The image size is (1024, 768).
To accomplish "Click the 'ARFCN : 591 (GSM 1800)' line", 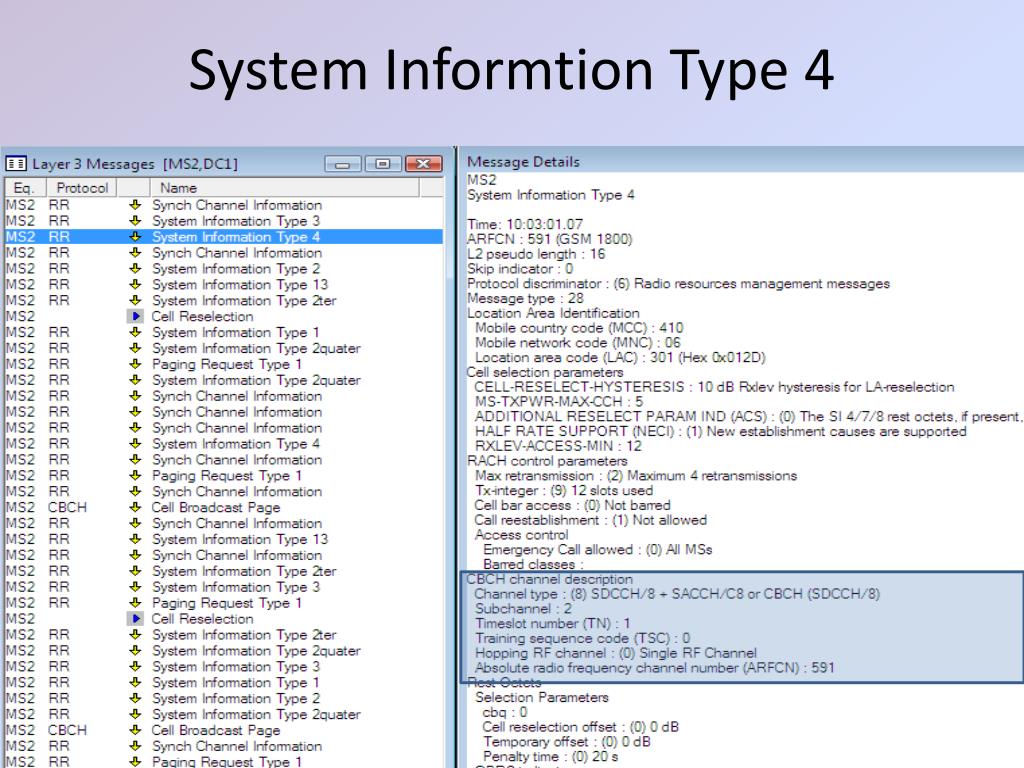I will click(550, 239).
